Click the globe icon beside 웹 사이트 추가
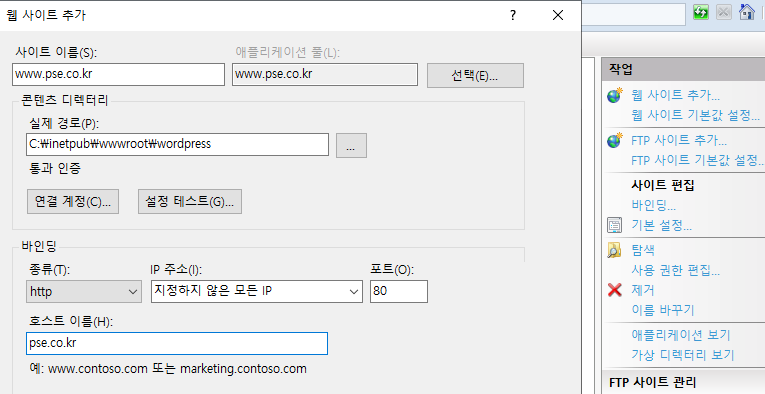765x394 pixels. point(615,95)
